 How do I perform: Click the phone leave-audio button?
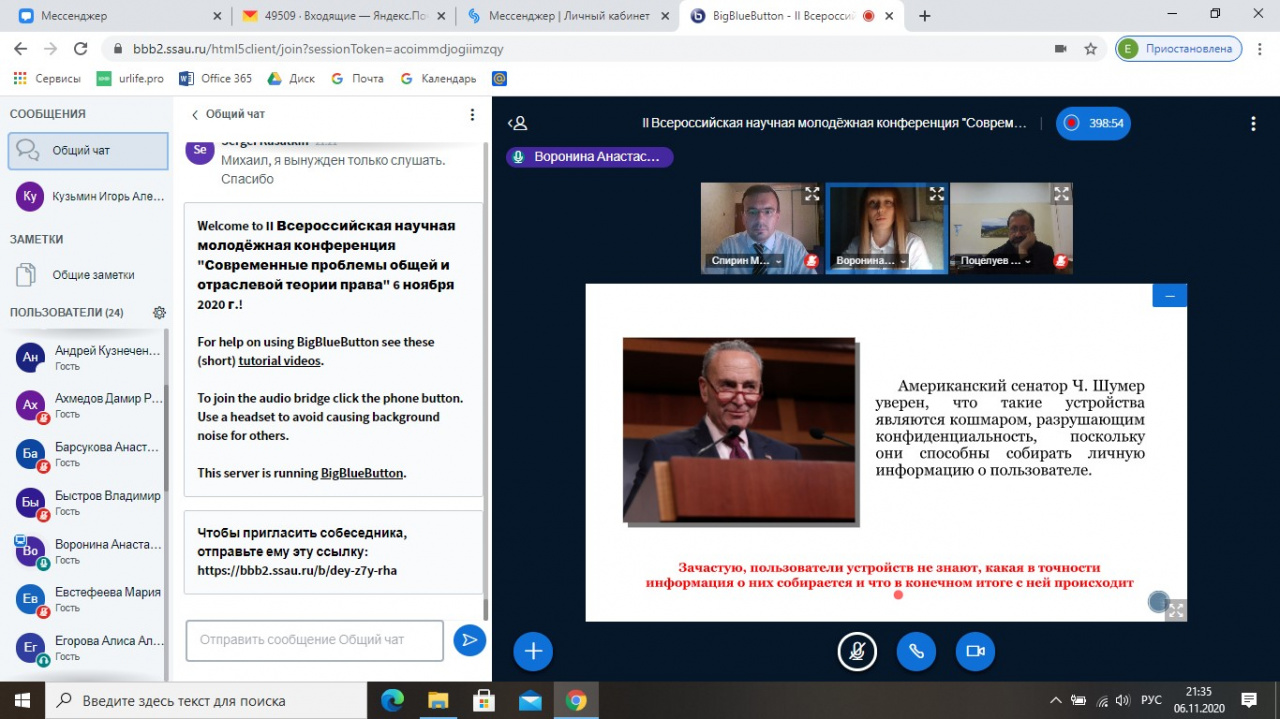coord(916,652)
